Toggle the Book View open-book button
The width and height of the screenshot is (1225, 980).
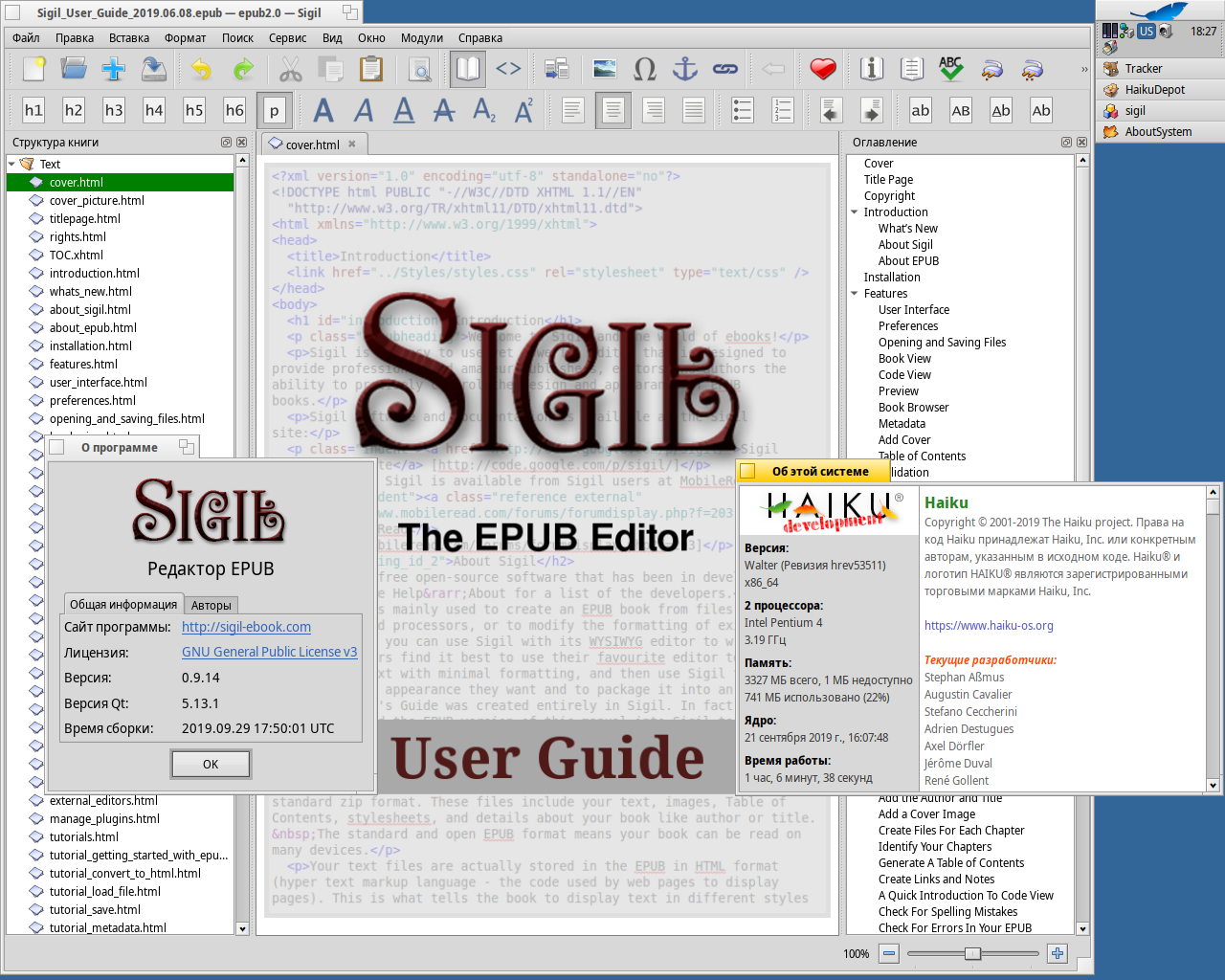point(468,69)
